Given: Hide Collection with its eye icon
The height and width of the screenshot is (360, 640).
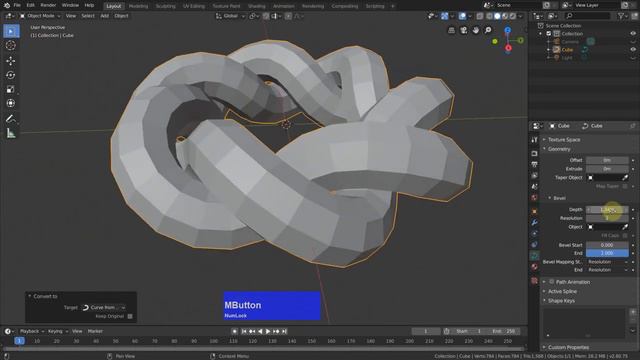Looking at the screenshot, I should coord(633,34).
